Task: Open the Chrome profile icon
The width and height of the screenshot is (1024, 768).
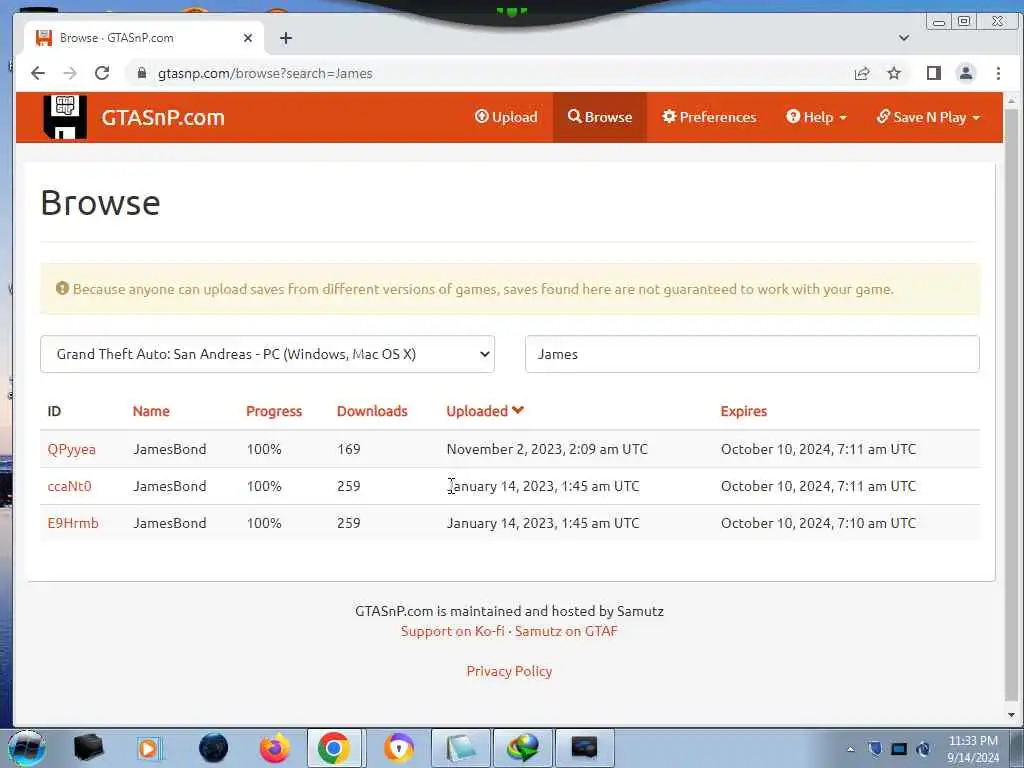Action: click(965, 73)
